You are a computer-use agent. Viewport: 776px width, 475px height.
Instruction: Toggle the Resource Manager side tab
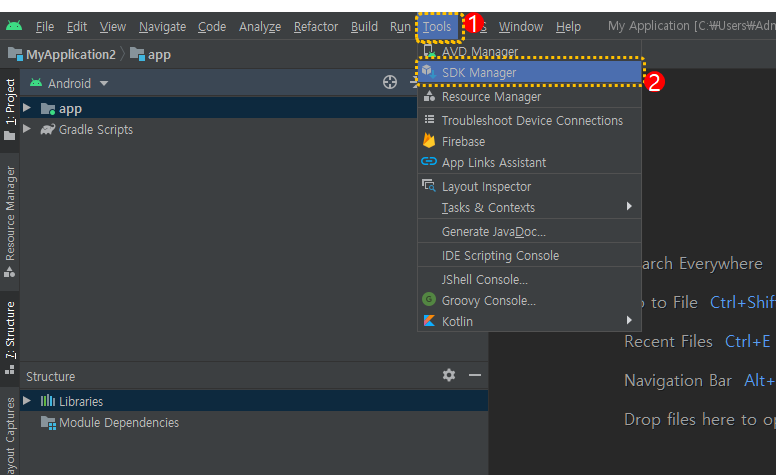pyautogui.click(x=10, y=221)
